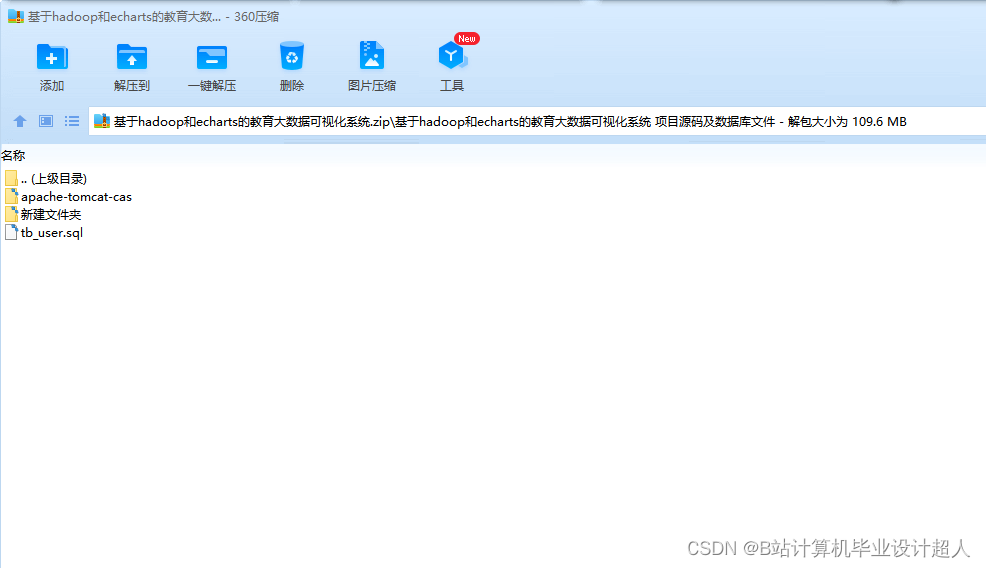Go up one level with the arrow icon
This screenshot has width=986, height=568.
[20, 121]
